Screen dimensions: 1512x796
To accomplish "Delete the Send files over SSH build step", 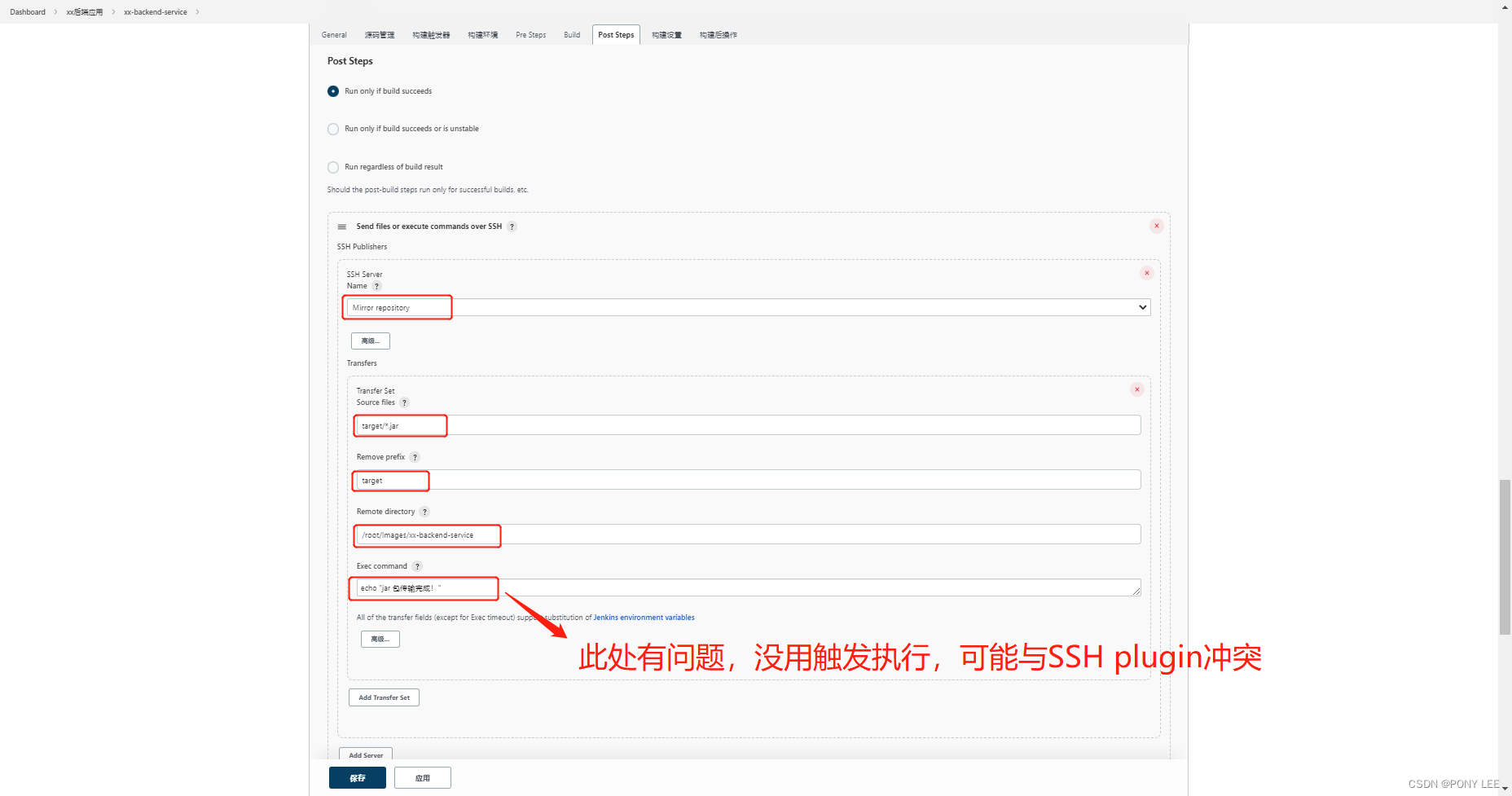I will (x=1156, y=226).
